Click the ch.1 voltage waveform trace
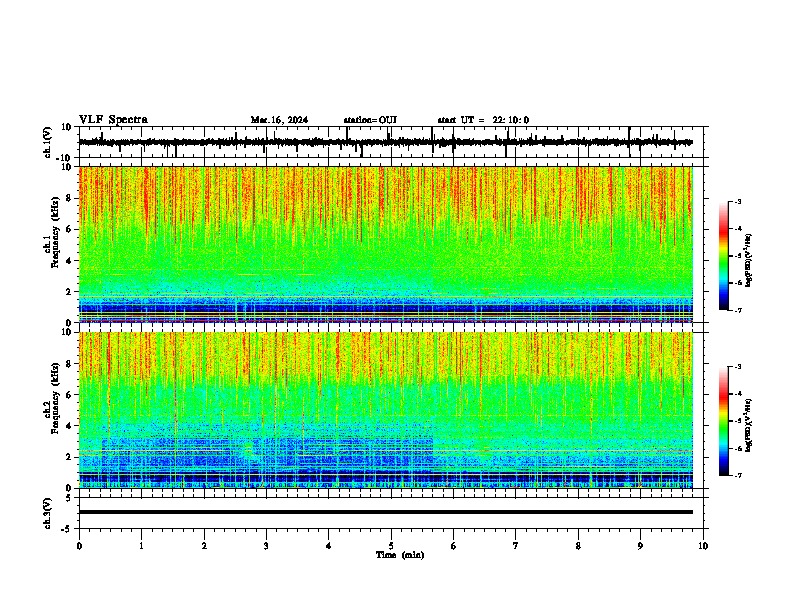Viewport: 792px width, 612px height. 385,142
